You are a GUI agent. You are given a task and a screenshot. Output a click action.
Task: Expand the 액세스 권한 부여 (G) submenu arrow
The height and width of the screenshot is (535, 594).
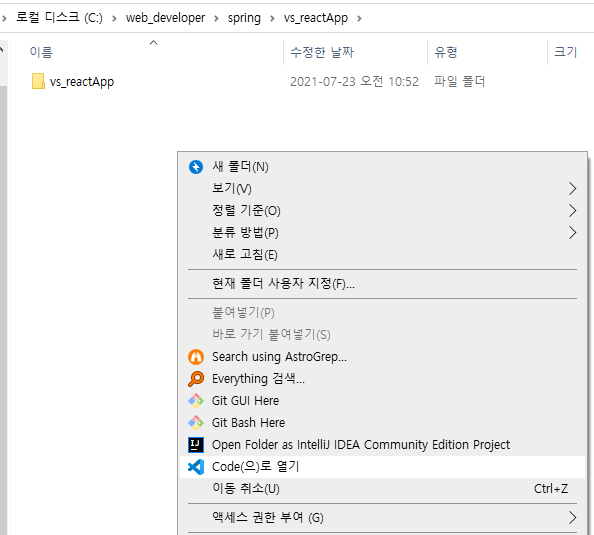coord(572,518)
